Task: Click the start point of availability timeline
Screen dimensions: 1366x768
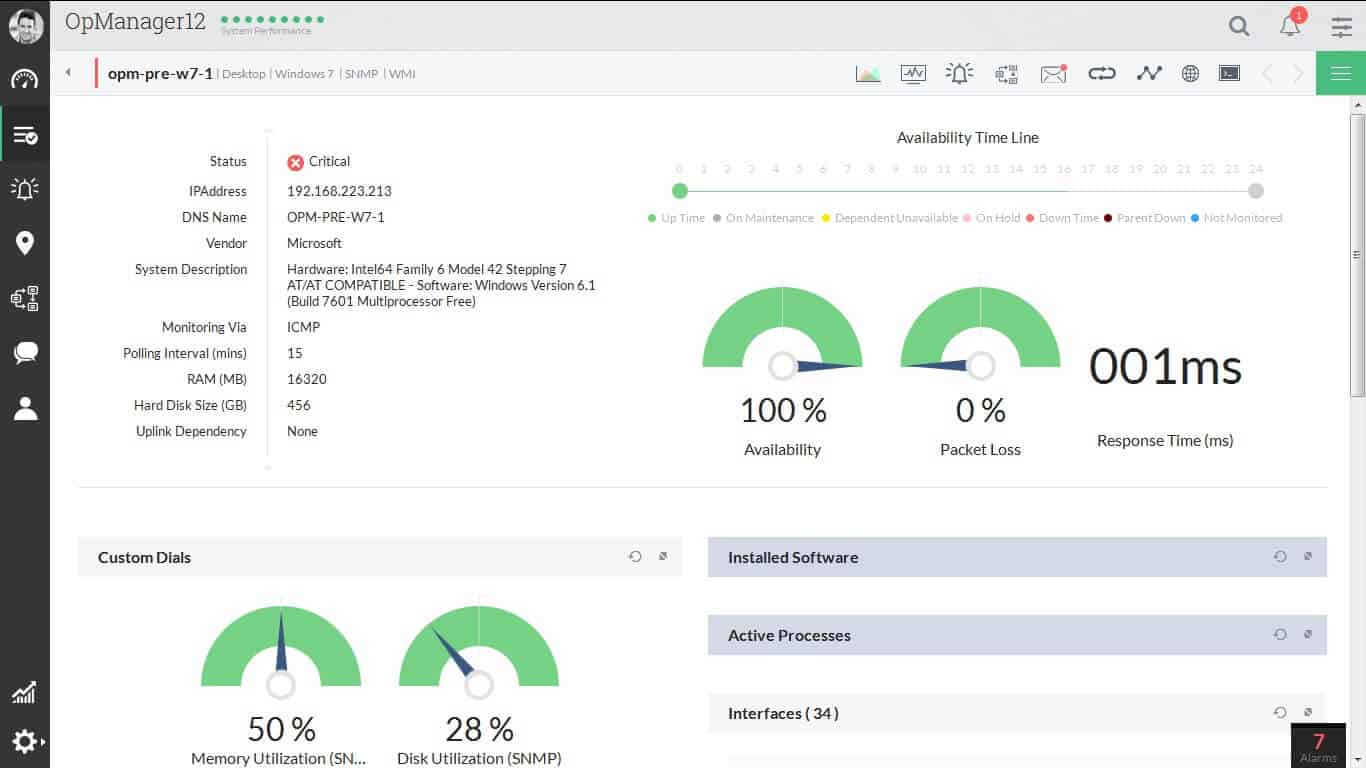Action: 680,191
